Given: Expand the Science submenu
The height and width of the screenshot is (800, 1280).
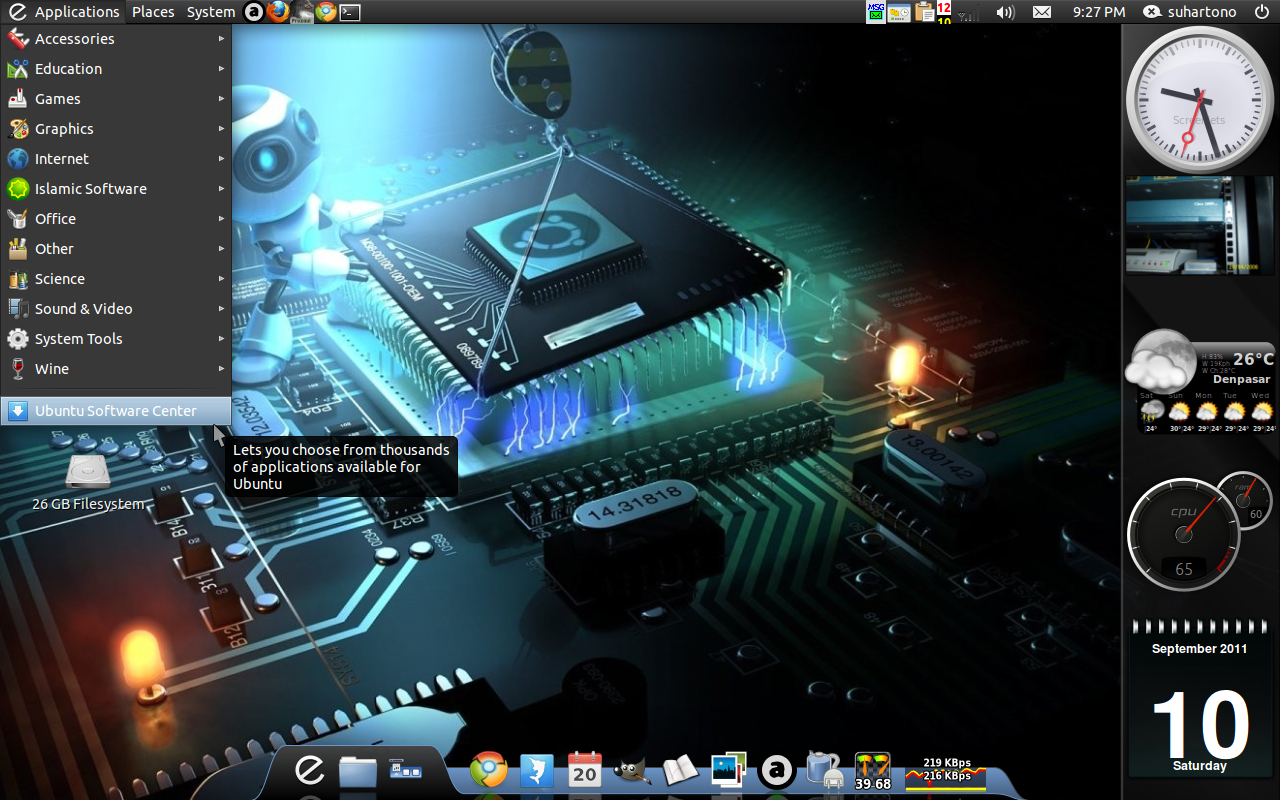Looking at the screenshot, I should click(x=116, y=279).
